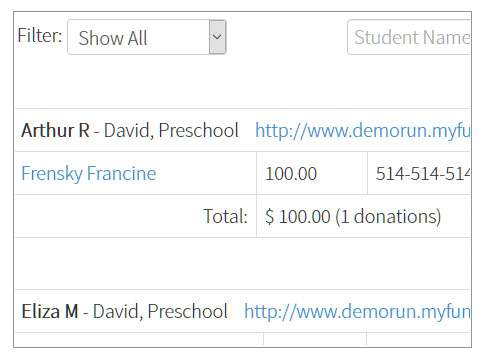Image resolution: width=483 pixels, height=361 pixels.
Task: Click the blank area above Arthur R row
Action: coord(242,82)
